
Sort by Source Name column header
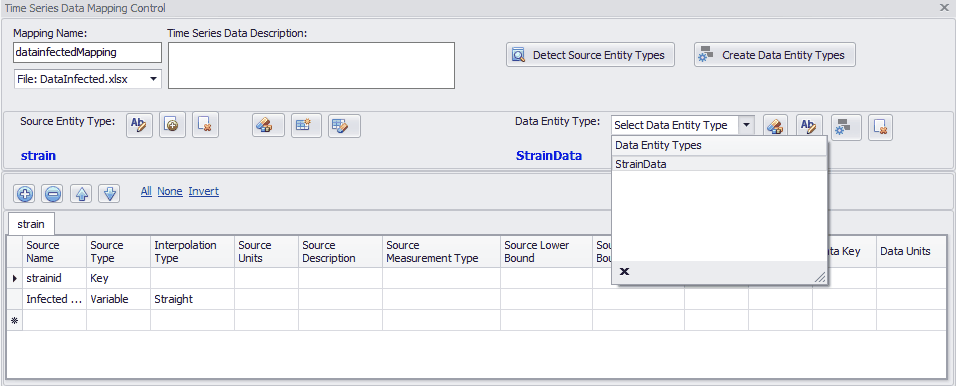point(54,252)
